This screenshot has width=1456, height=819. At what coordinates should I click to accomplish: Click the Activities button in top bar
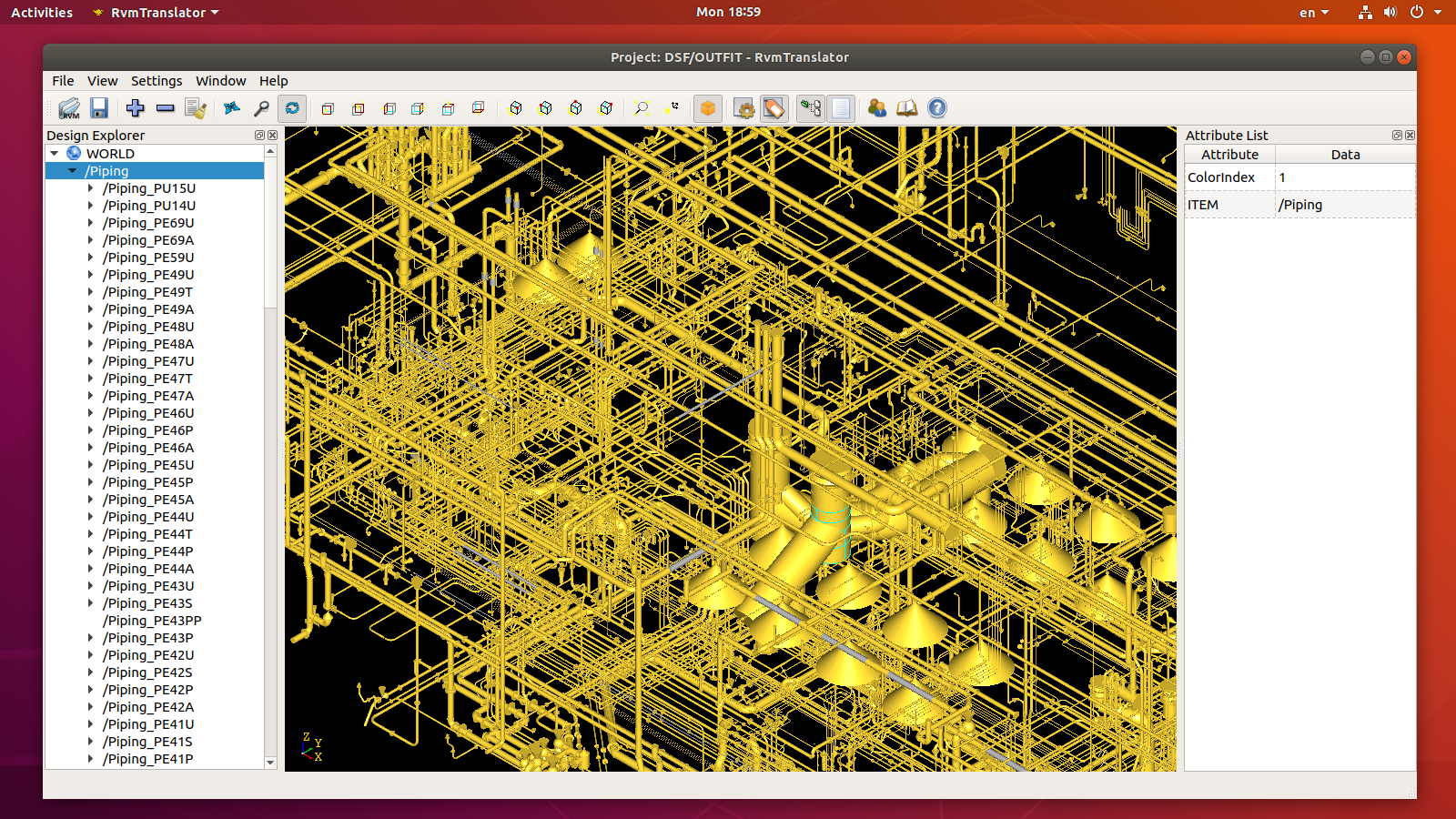(x=42, y=13)
